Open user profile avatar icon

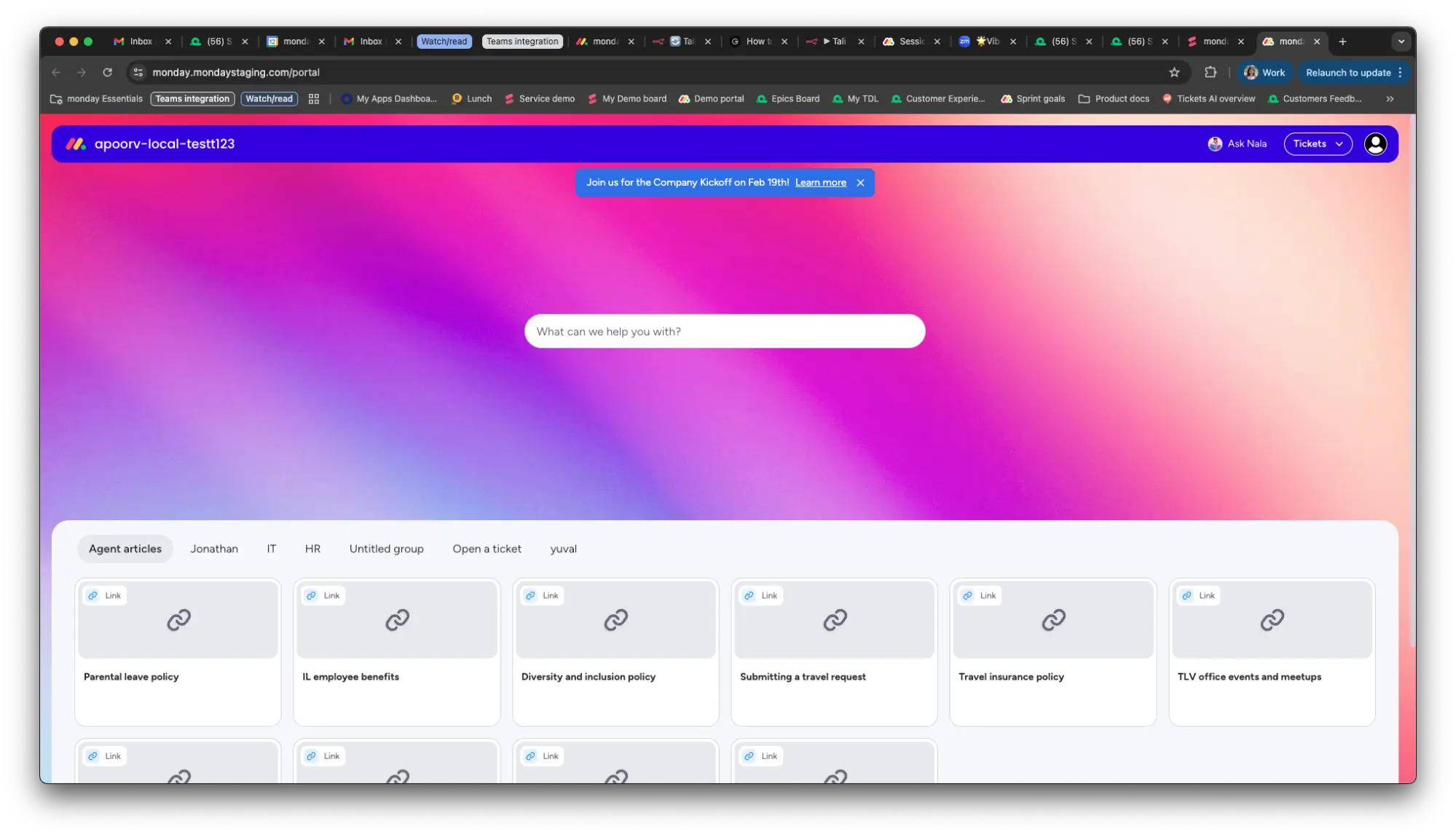(x=1375, y=144)
